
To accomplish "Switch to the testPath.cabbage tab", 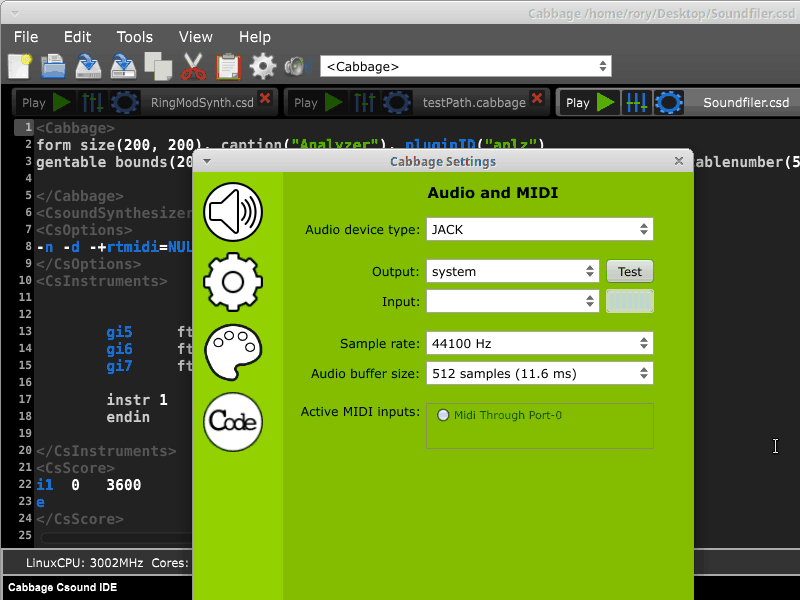I will 473,102.
